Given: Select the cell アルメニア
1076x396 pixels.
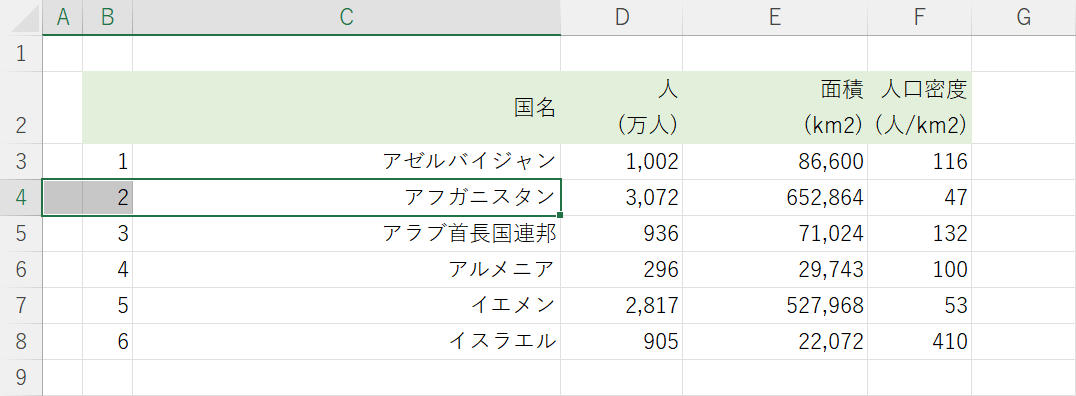Looking at the screenshot, I should click(347, 269).
